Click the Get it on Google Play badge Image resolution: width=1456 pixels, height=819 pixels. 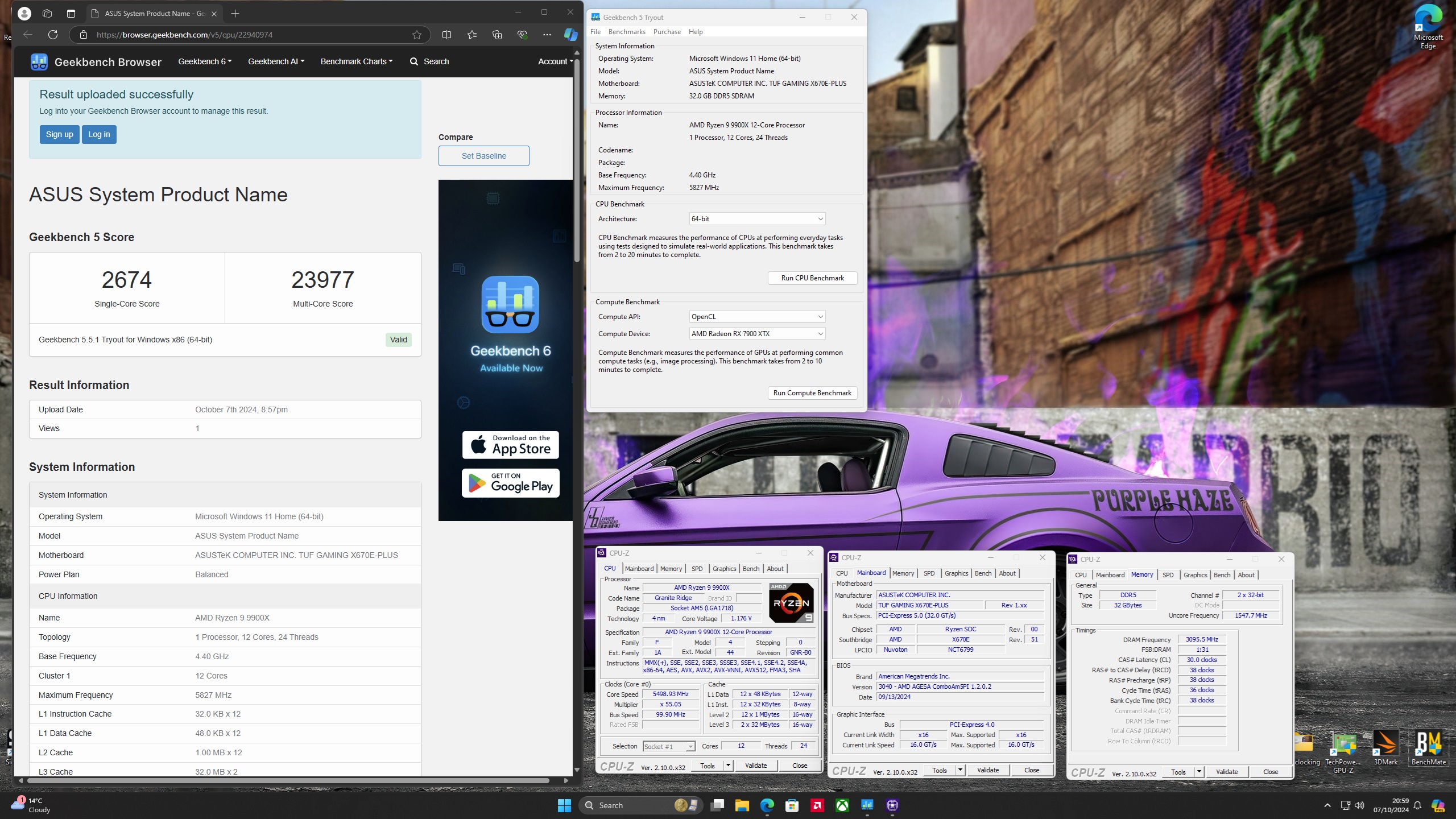click(510, 483)
